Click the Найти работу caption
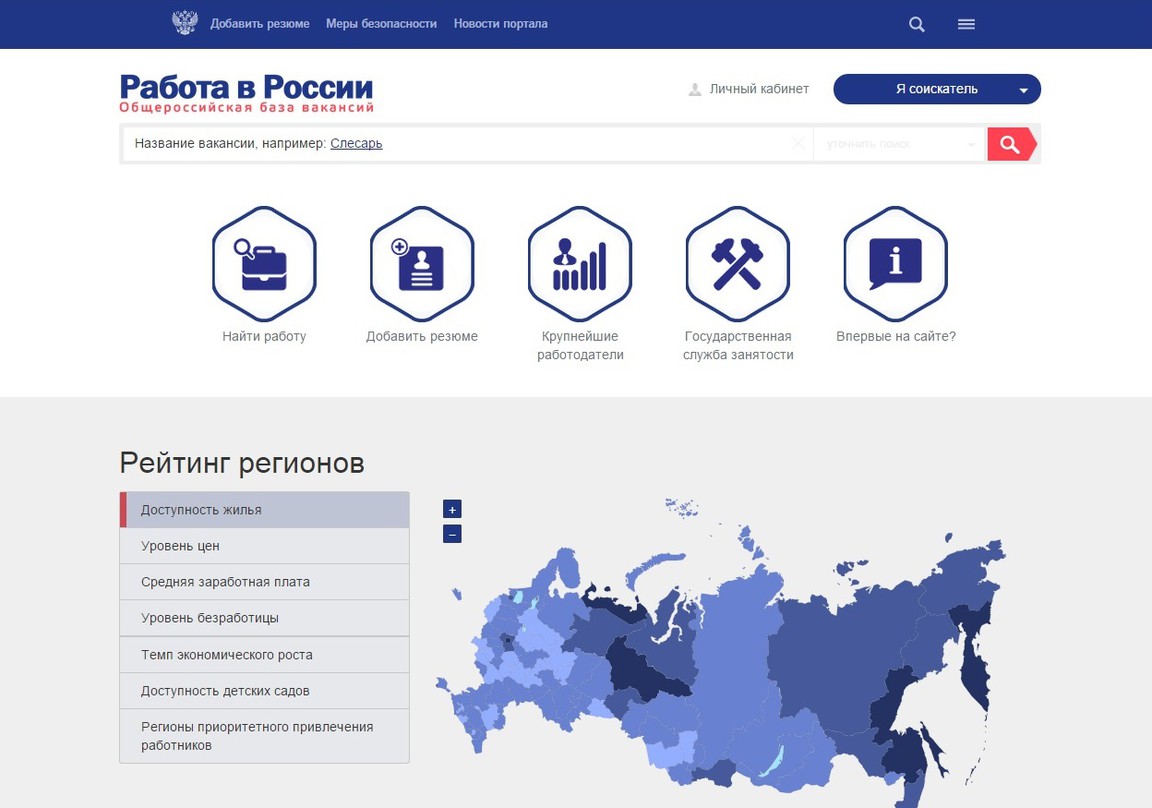1152x808 pixels. pyautogui.click(x=264, y=336)
